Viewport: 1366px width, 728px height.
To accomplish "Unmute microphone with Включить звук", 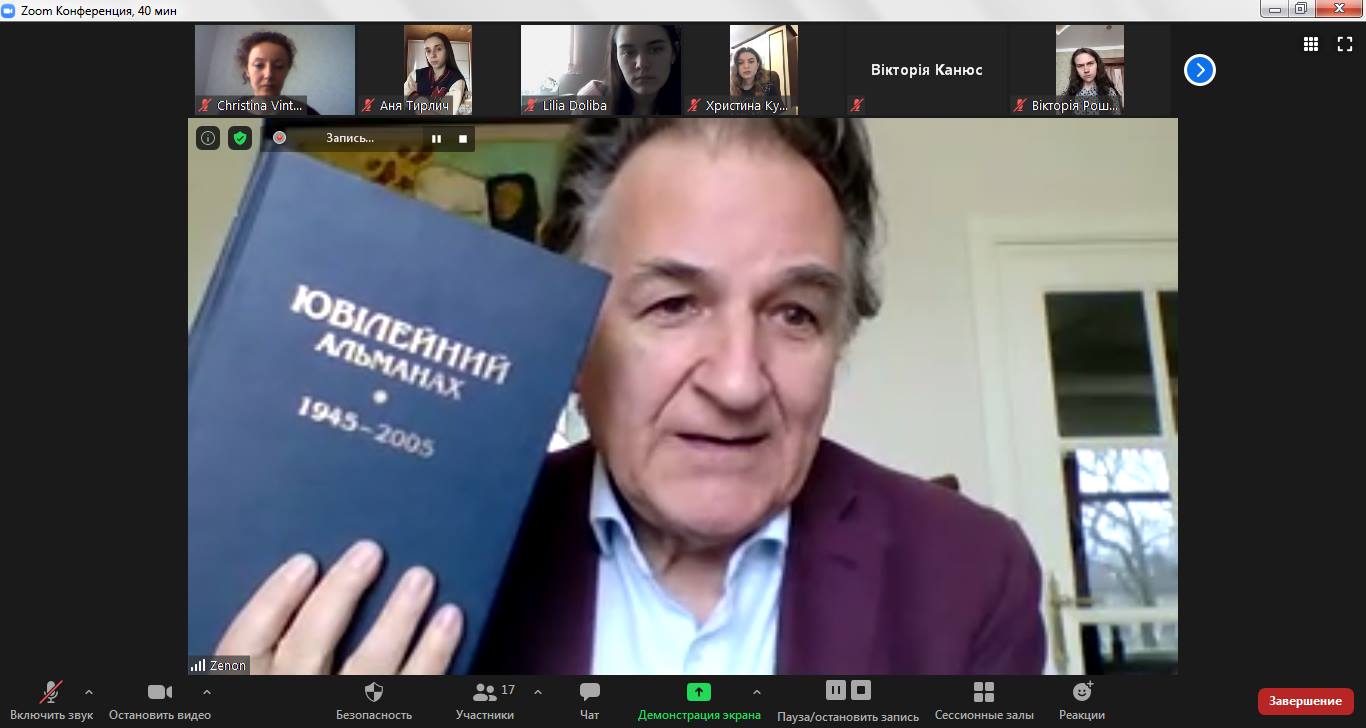I will coord(51,699).
